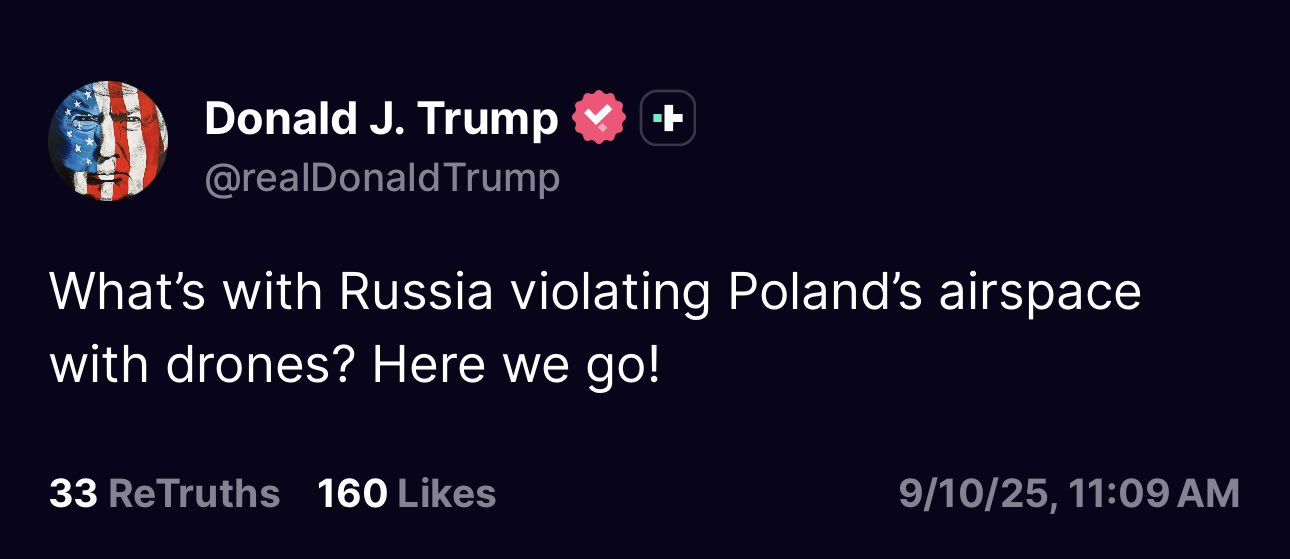Open the Donald J. Trump display name
1290x559 pixels.
[381, 120]
